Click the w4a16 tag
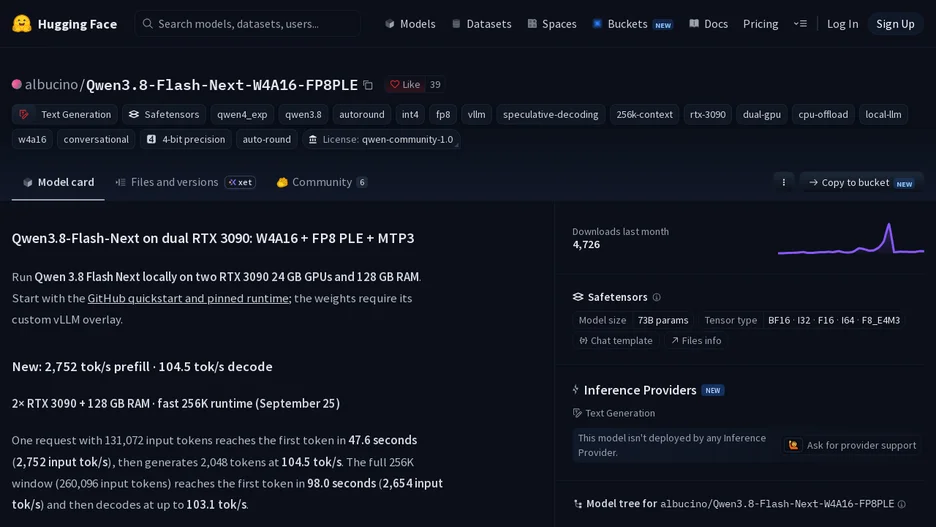This screenshot has width=936, height=527. point(32,139)
